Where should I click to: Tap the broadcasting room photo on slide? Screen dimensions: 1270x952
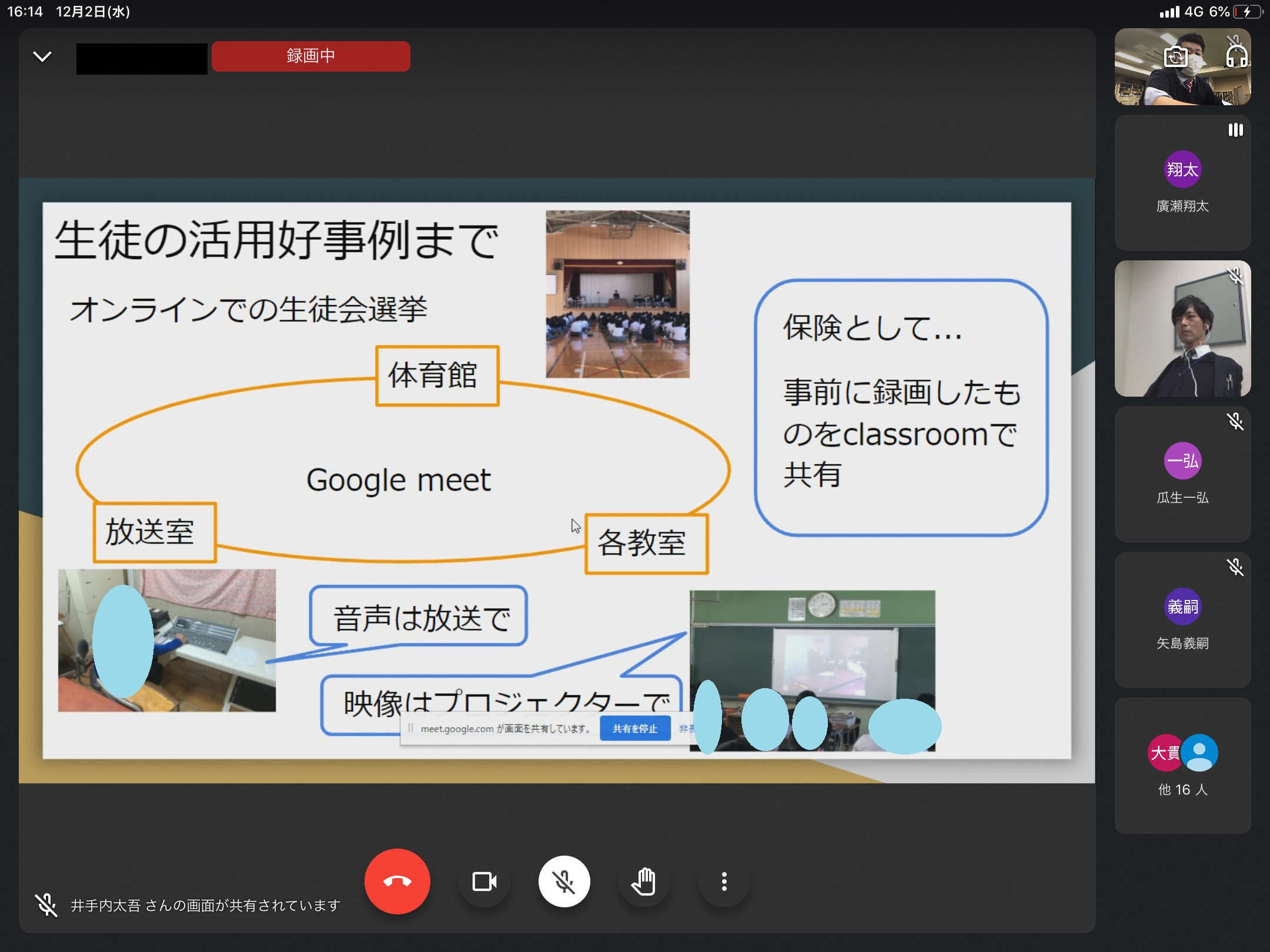point(167,640)
